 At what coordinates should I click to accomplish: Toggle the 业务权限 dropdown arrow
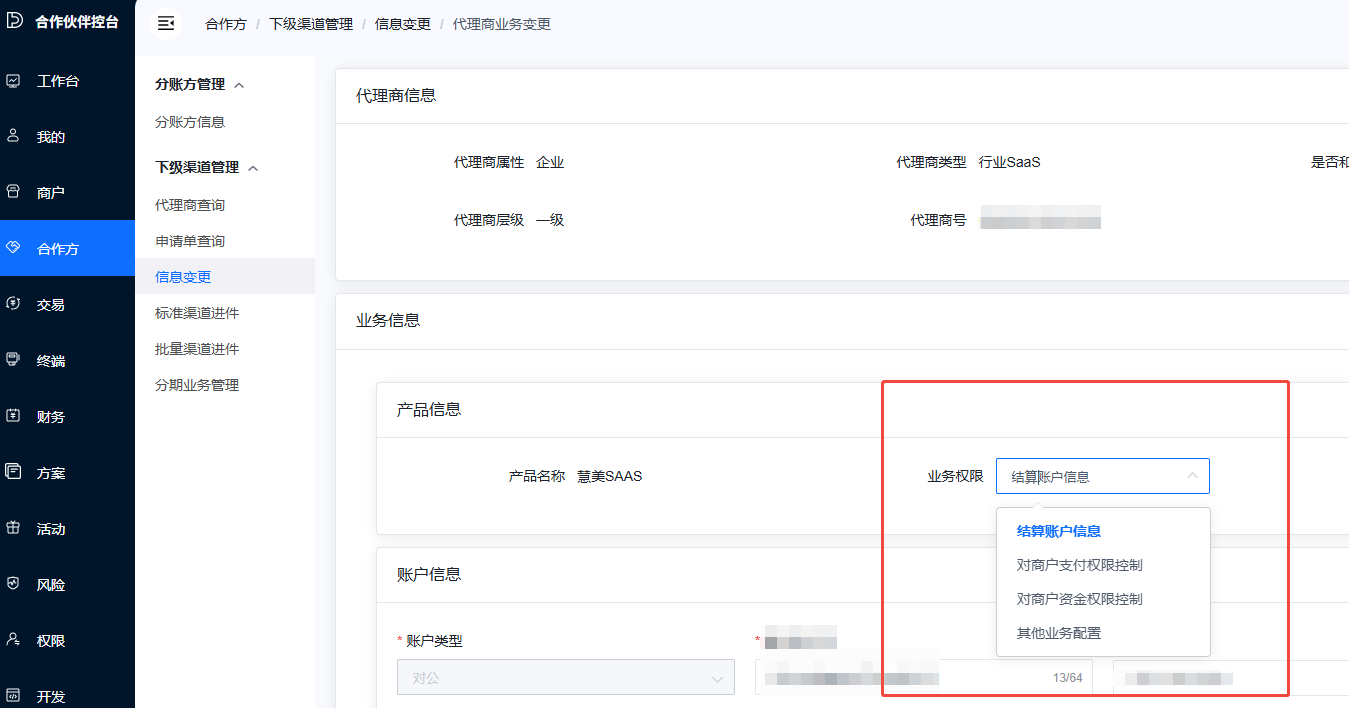click(x=1192, y=476)
